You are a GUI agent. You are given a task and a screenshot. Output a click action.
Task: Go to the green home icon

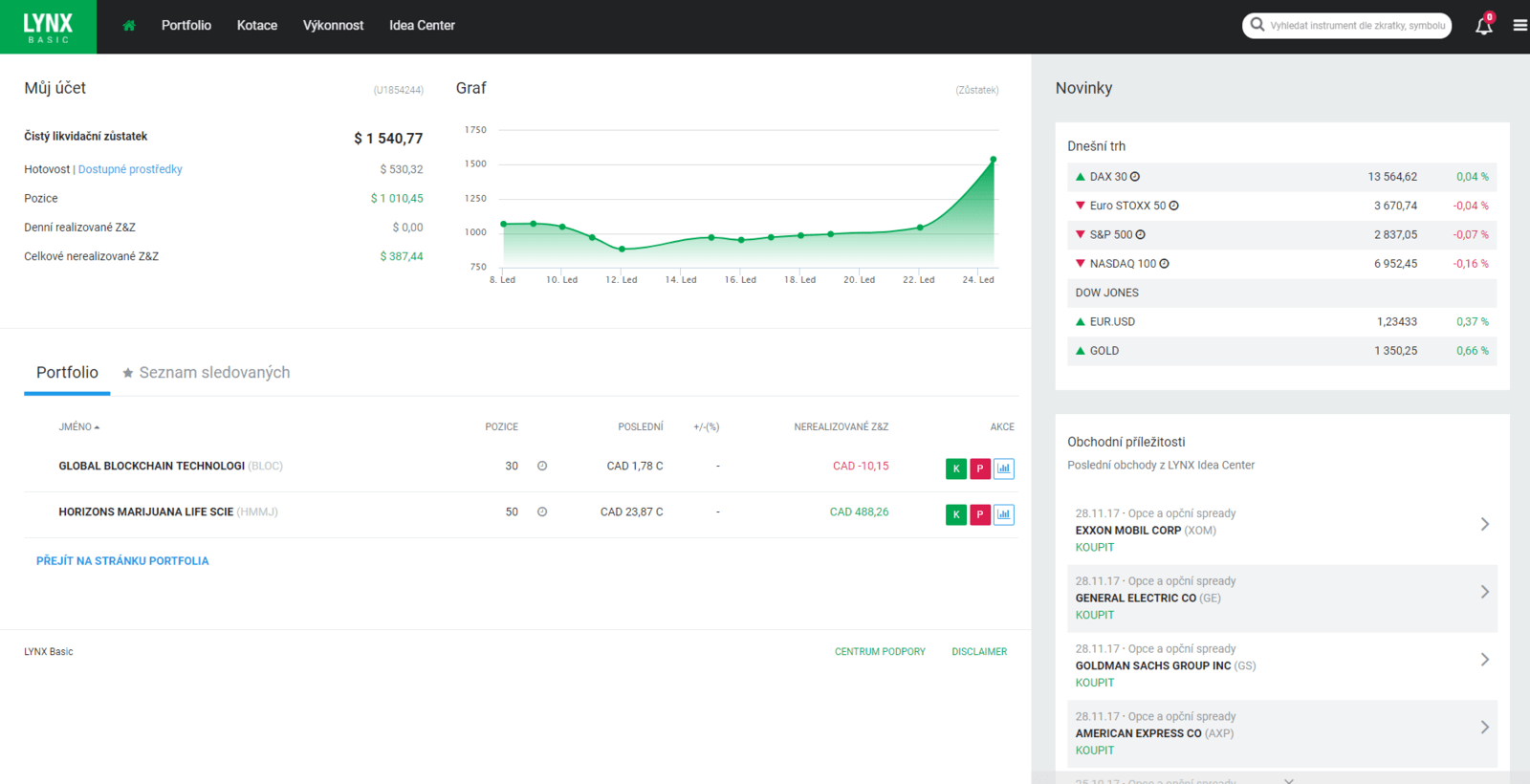pos(129,26)
